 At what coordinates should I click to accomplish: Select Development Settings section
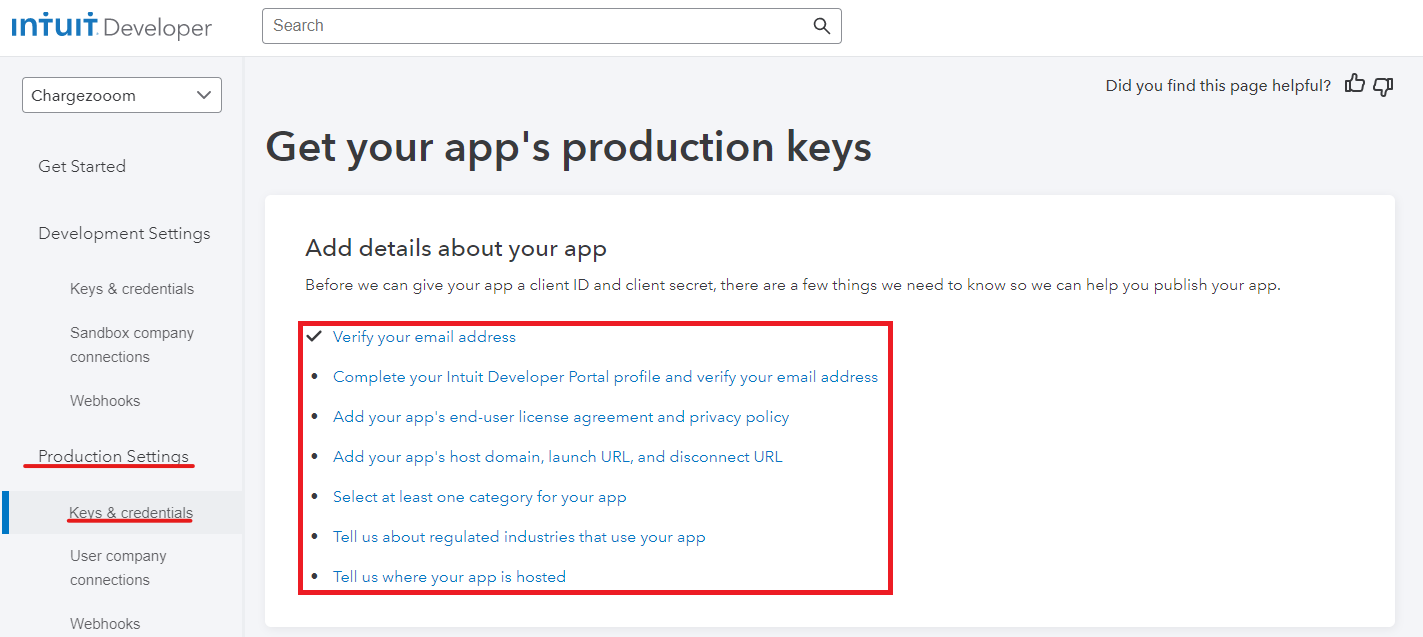(x=124, y=233)
